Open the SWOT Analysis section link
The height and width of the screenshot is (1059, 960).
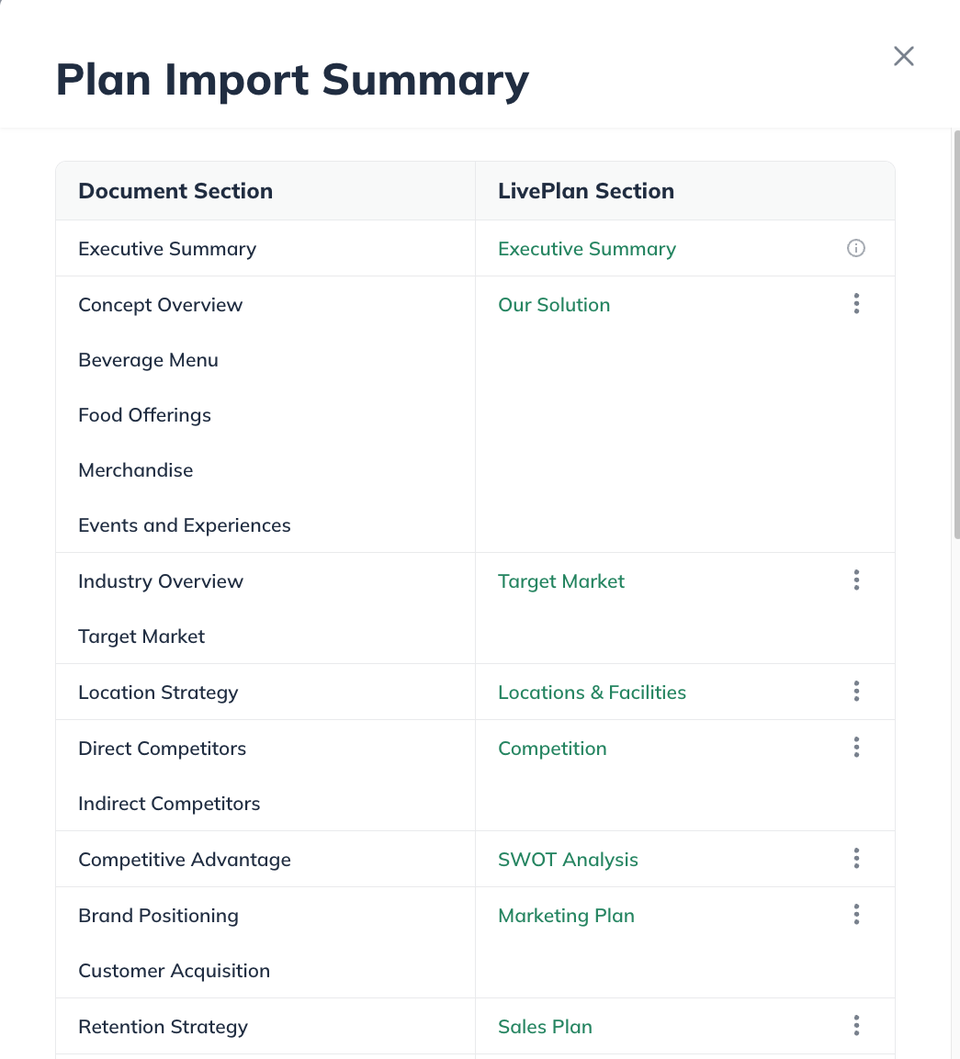pos(567,860)
